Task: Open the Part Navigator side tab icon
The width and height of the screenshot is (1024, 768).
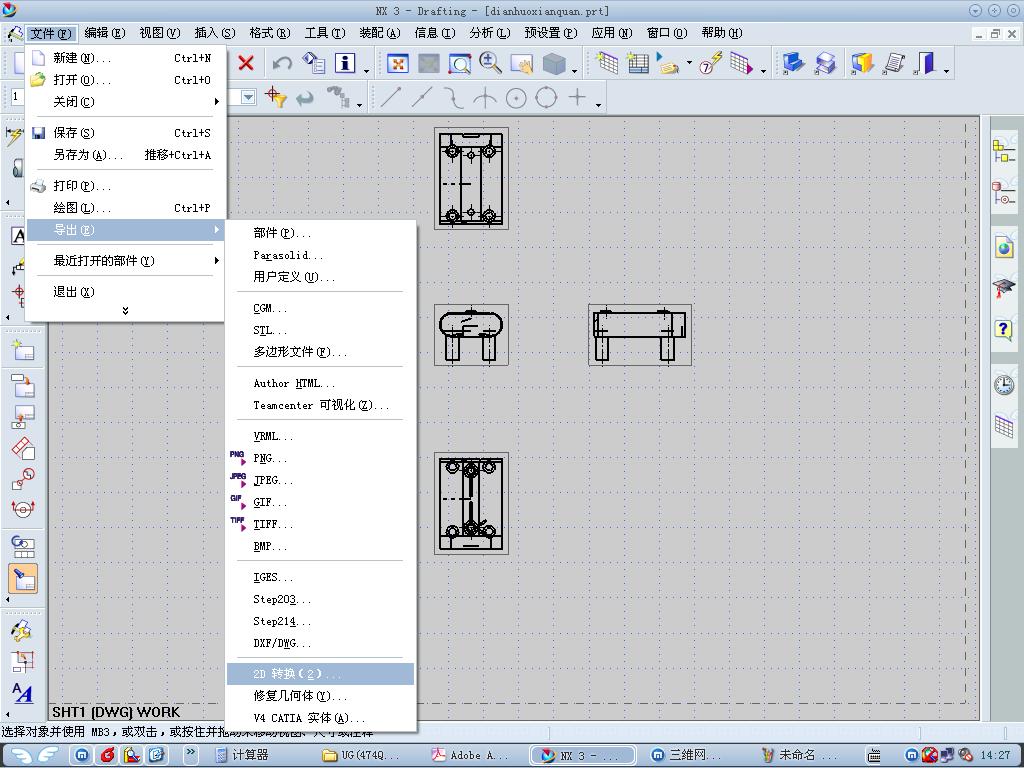Action: pos(1004,193)
